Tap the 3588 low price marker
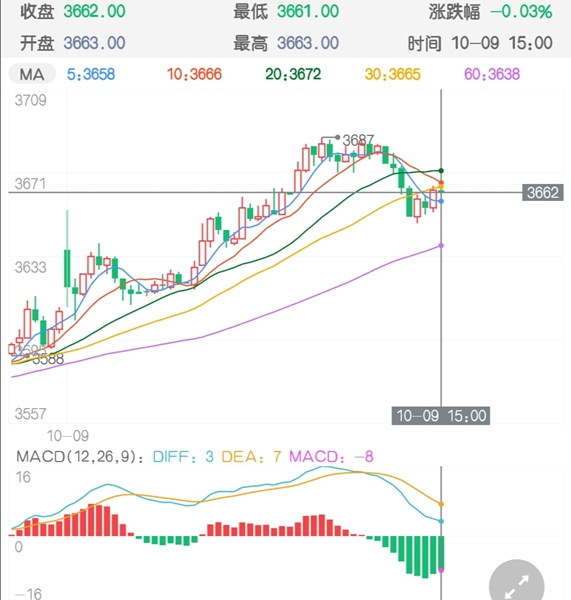 48,359
